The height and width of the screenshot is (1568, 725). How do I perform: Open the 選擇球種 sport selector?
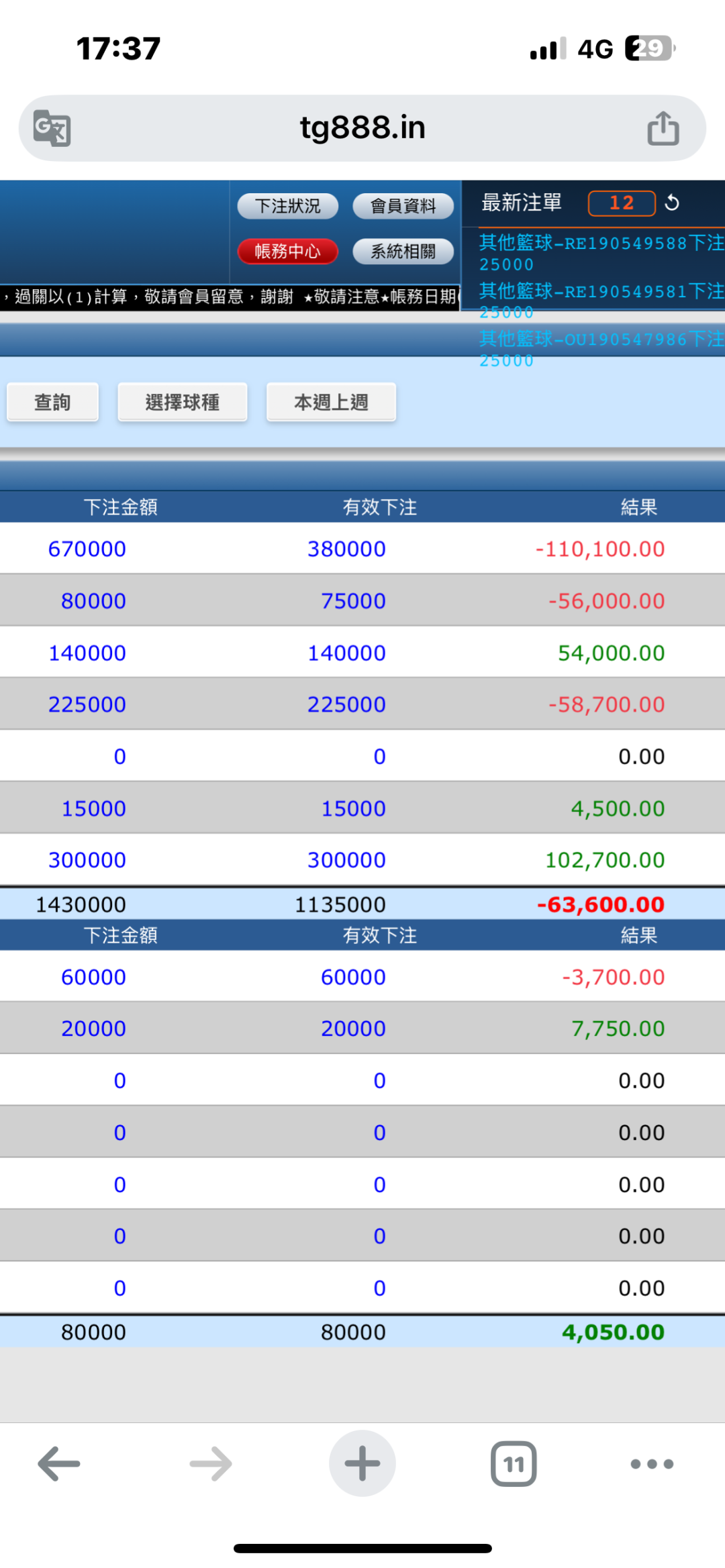[183, 402]
